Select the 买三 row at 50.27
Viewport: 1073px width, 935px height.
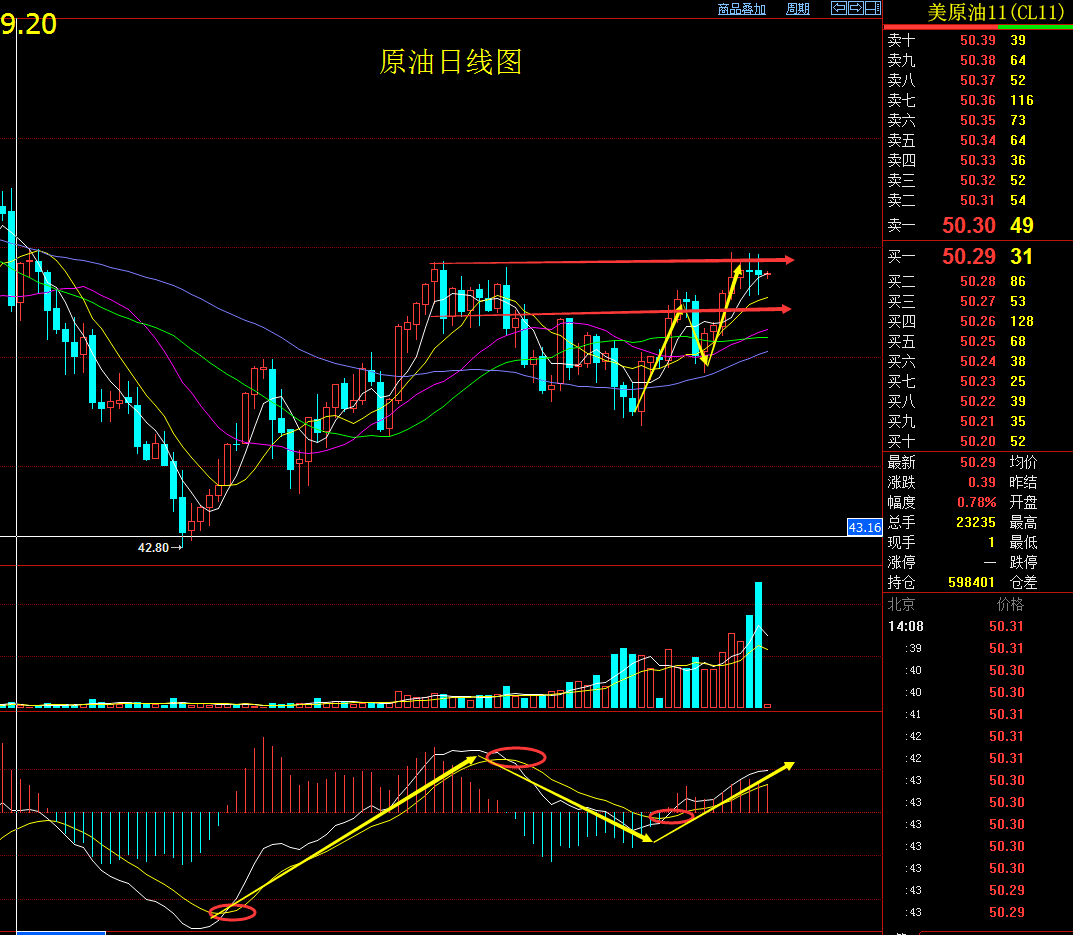click(978, 301)
